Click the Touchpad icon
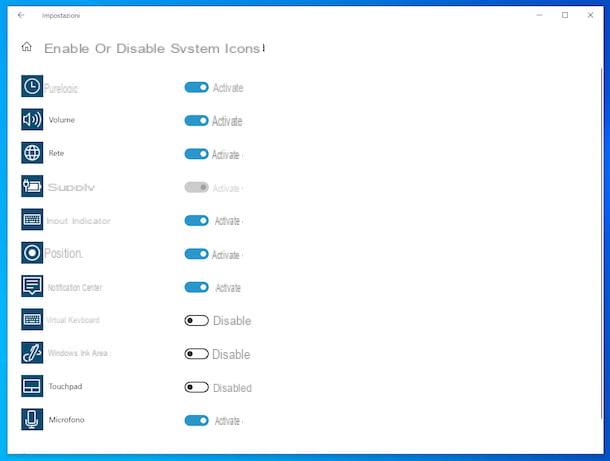This screenshot has width=610, height=461. pos(32,386)
